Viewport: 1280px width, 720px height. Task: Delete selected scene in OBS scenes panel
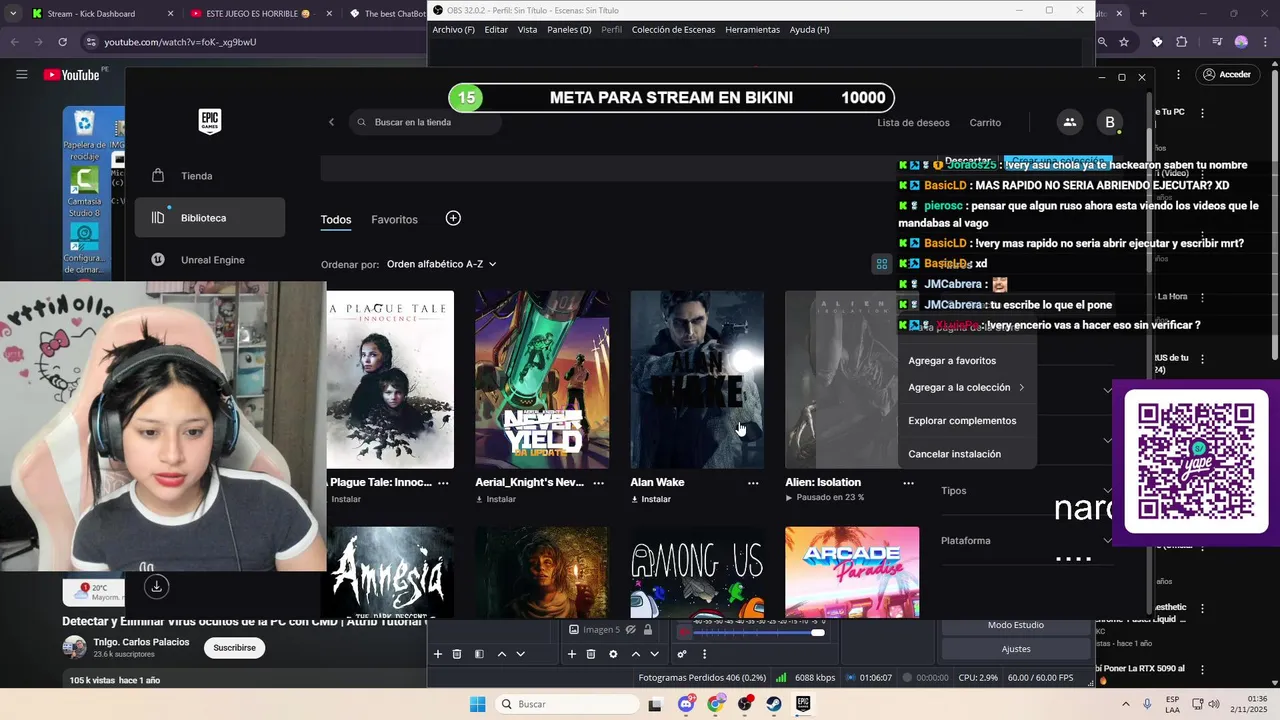(x=457, y=654)
